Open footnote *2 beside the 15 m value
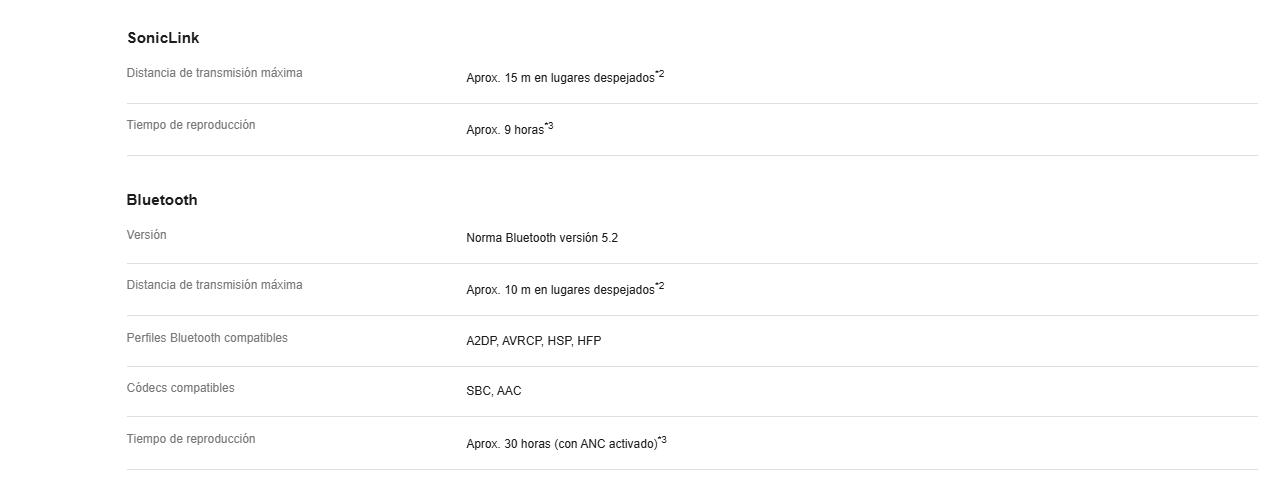The width and height of the screenshot is (1269, 491). pos(660,74)
